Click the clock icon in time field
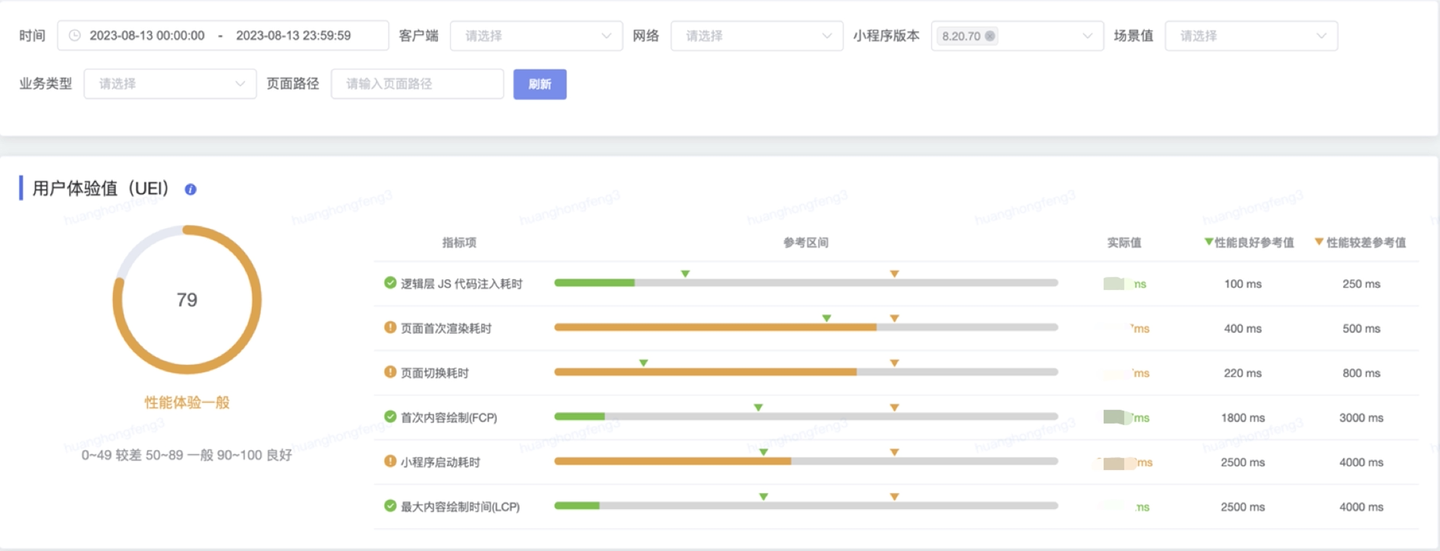 click(74, 36)
